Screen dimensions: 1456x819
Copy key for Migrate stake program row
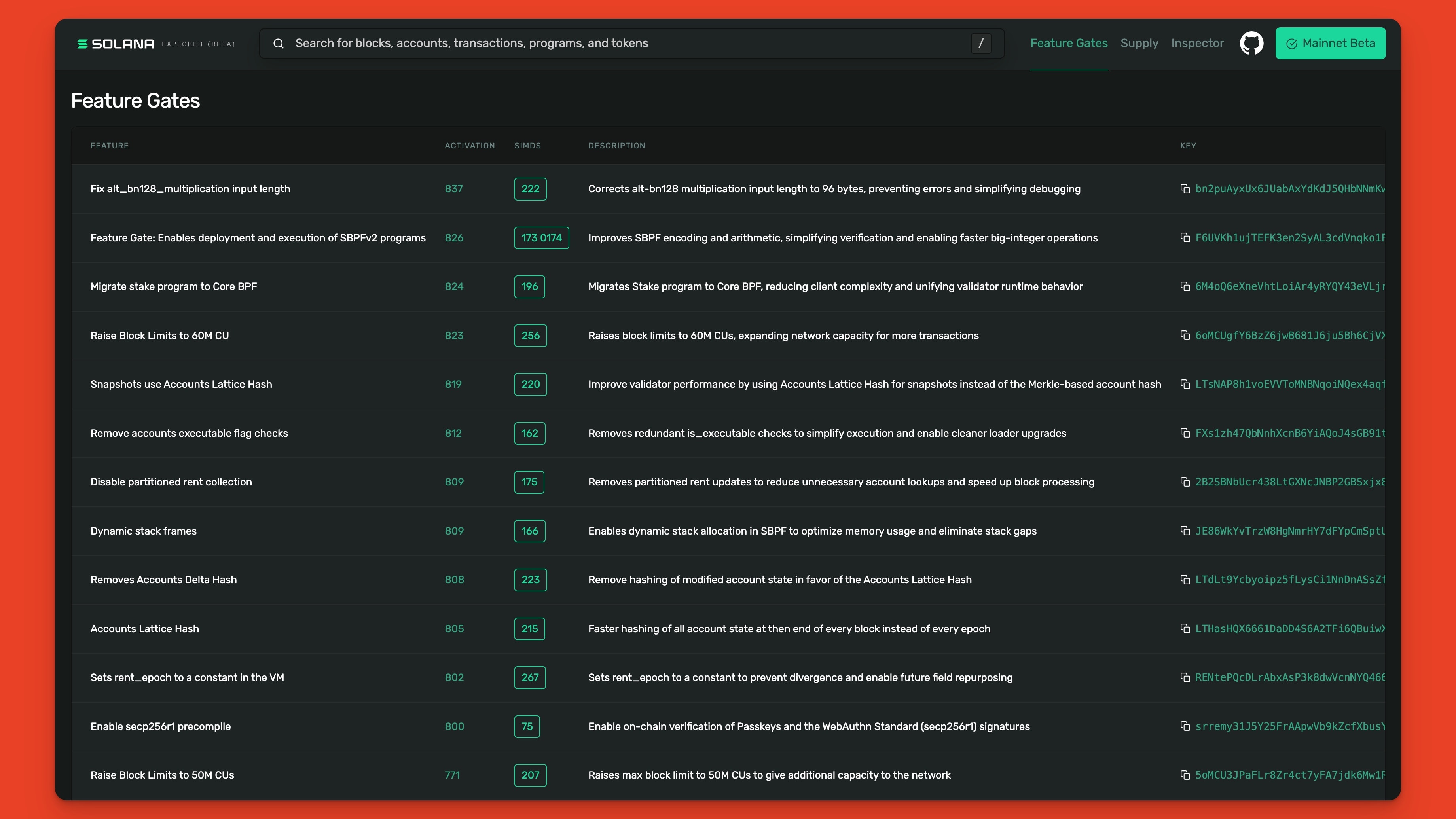pyautogui.click(x=1185, y=286)
